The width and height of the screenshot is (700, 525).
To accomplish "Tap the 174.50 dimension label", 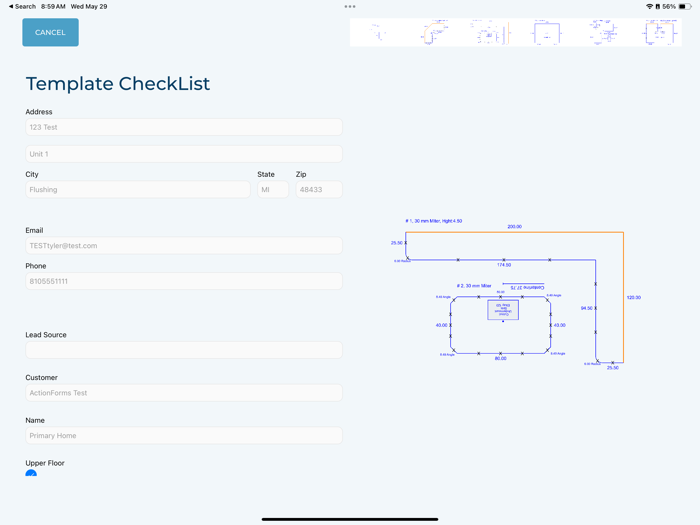I will pyautogui.click(x=504, y=265).
